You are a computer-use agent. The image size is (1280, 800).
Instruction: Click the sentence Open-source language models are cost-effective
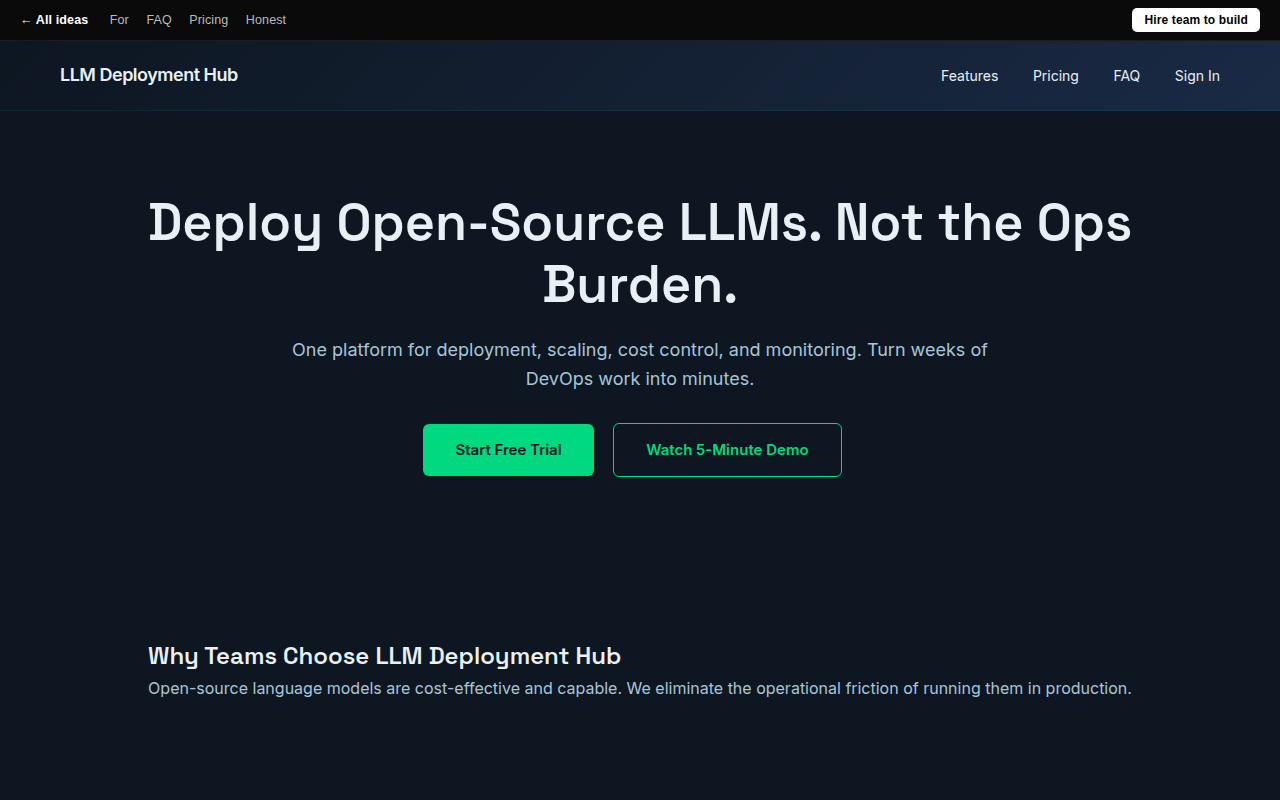(x=640, y=689)
